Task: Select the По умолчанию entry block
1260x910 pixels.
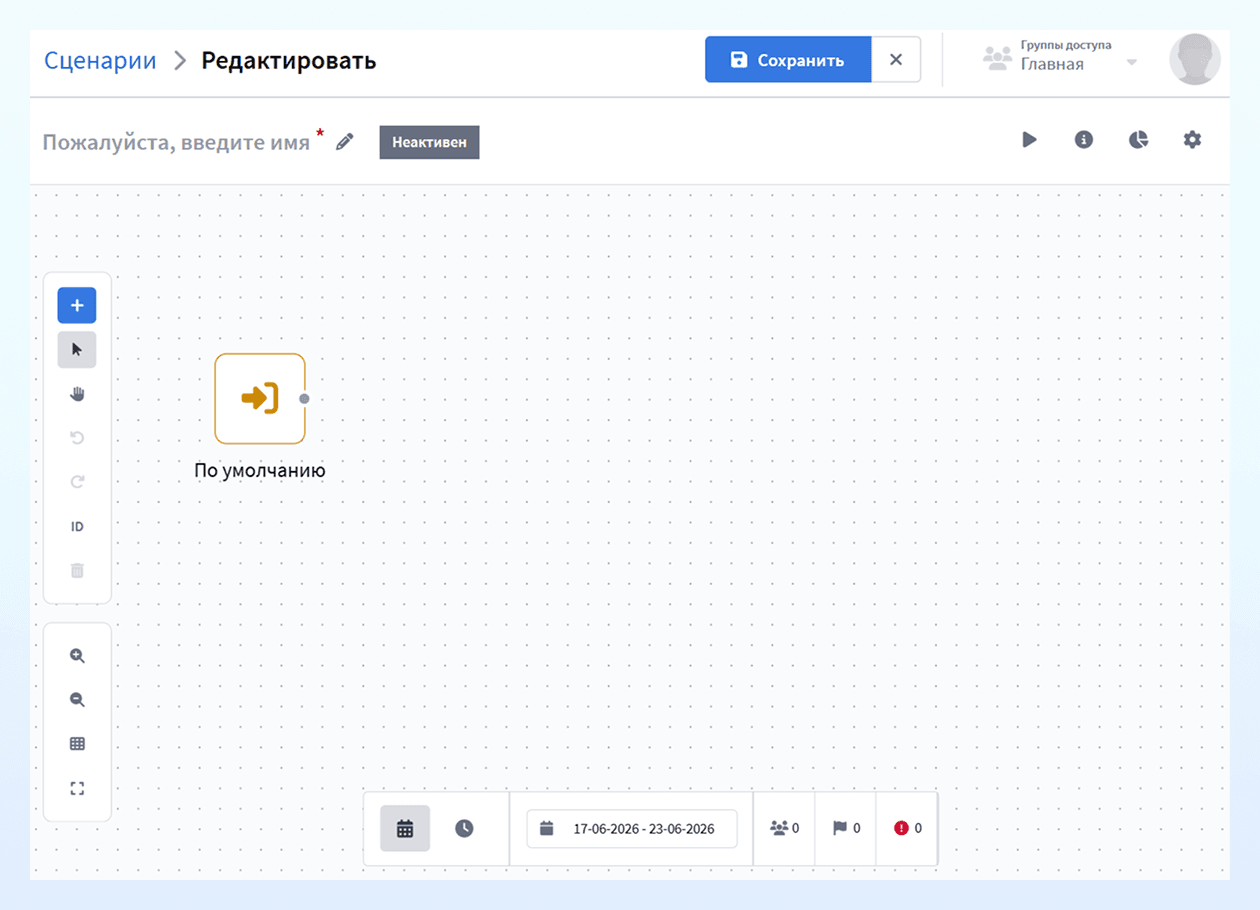Action: point(260,398)
